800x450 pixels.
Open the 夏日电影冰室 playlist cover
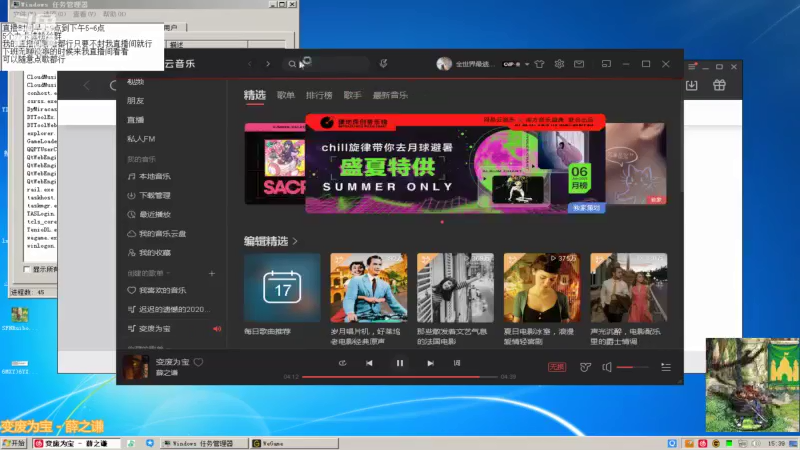tap(542, 287)
